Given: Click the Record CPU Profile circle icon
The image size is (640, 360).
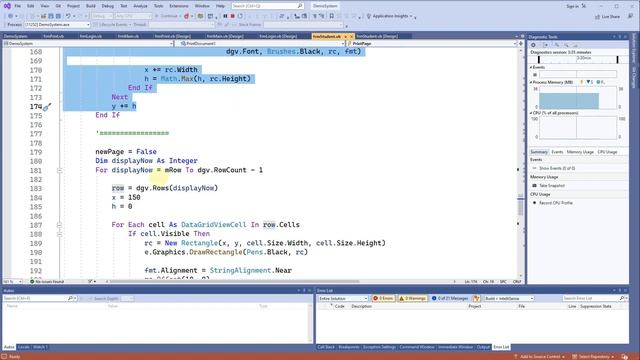Looking at the screenshot, I should tap(534, 202).
